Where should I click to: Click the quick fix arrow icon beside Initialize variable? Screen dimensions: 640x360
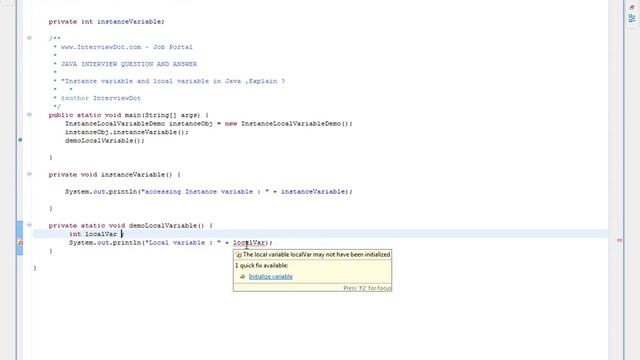point(242,277)
